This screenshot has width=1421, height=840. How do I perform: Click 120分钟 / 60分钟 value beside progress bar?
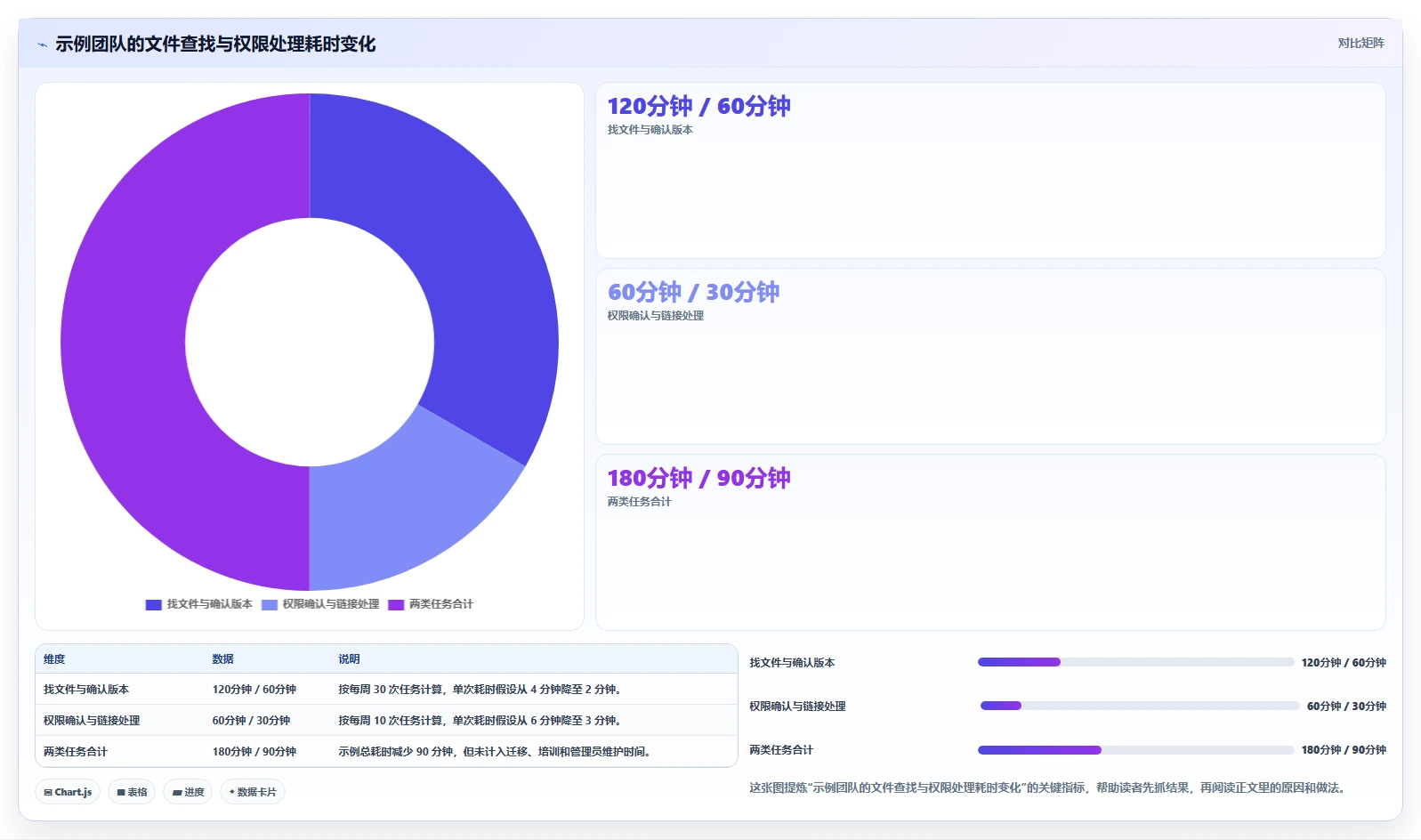click(1344, 663)
